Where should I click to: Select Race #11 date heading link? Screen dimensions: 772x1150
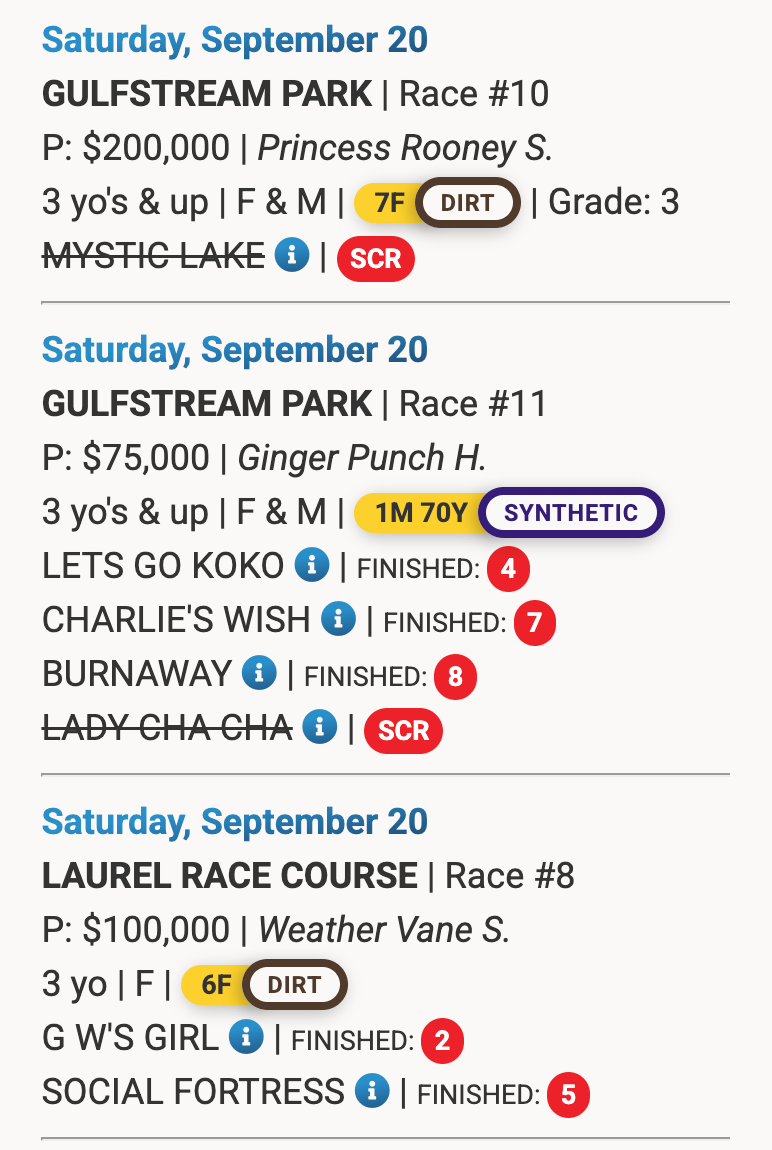pos(235,350)
